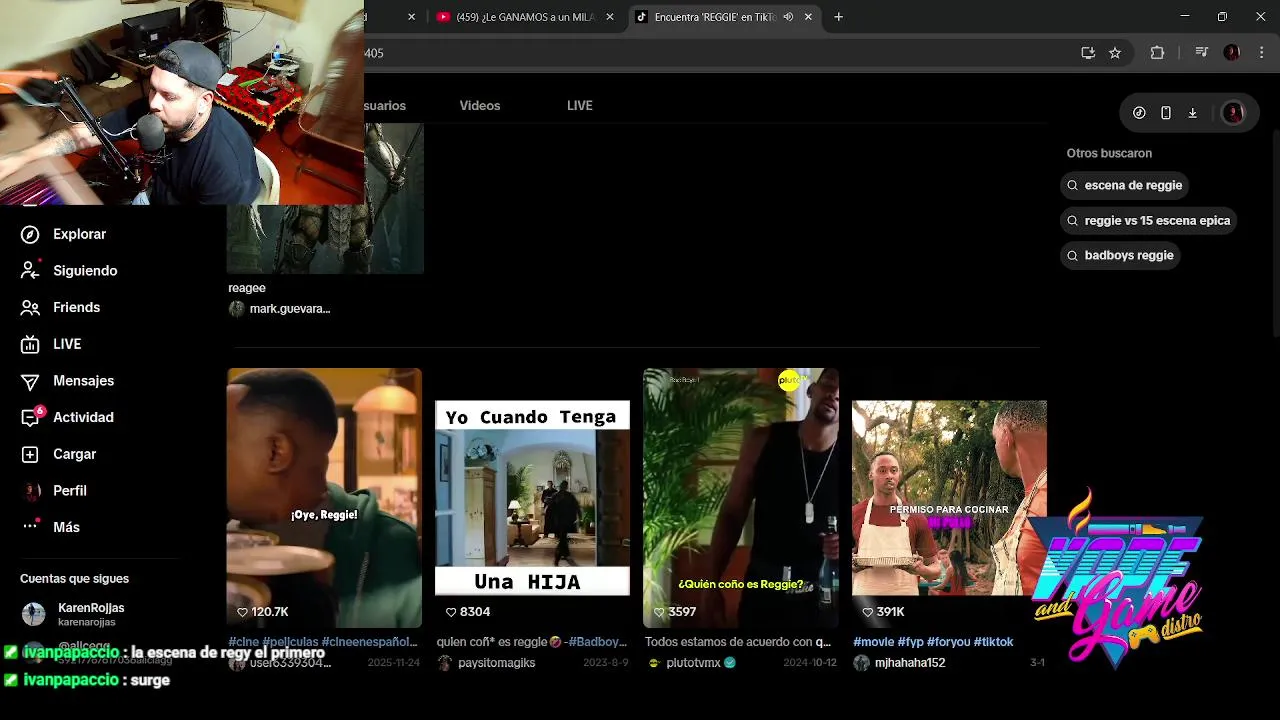
Task: Click the like heart on 3597 video
Action: (659, 612)
